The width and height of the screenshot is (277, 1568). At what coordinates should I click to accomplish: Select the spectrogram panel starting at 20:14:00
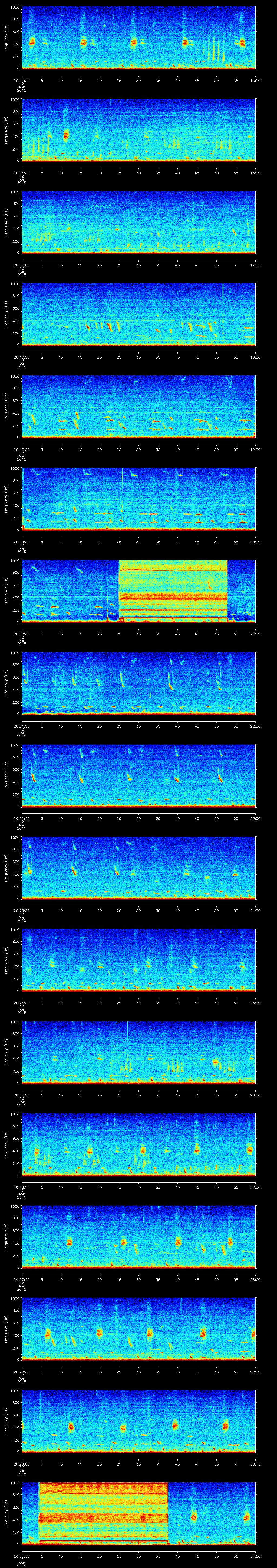(x=139, y=38)
